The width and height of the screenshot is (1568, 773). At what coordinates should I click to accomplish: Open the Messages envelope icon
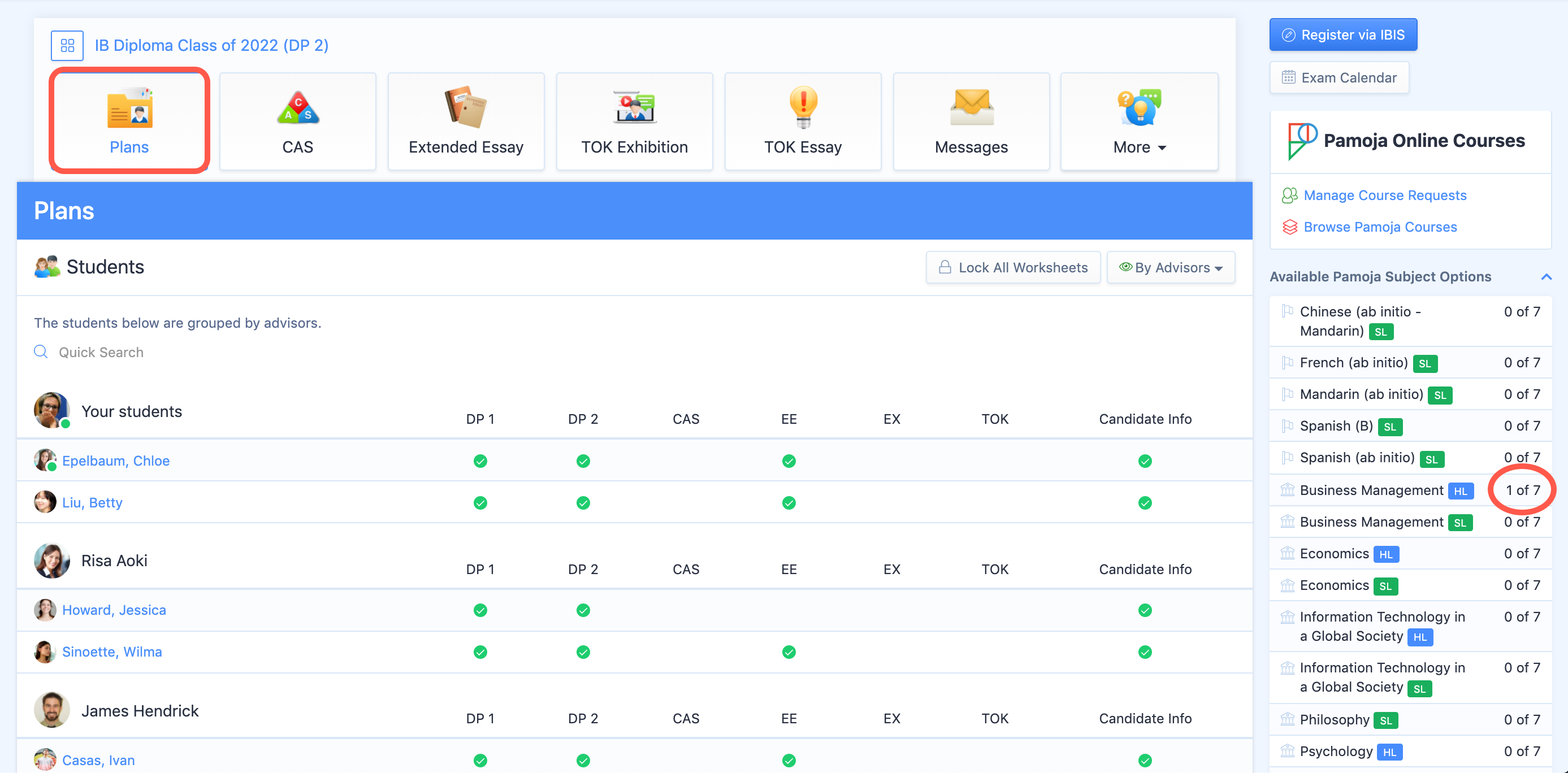pyautogui.click(x=972, y=107)
